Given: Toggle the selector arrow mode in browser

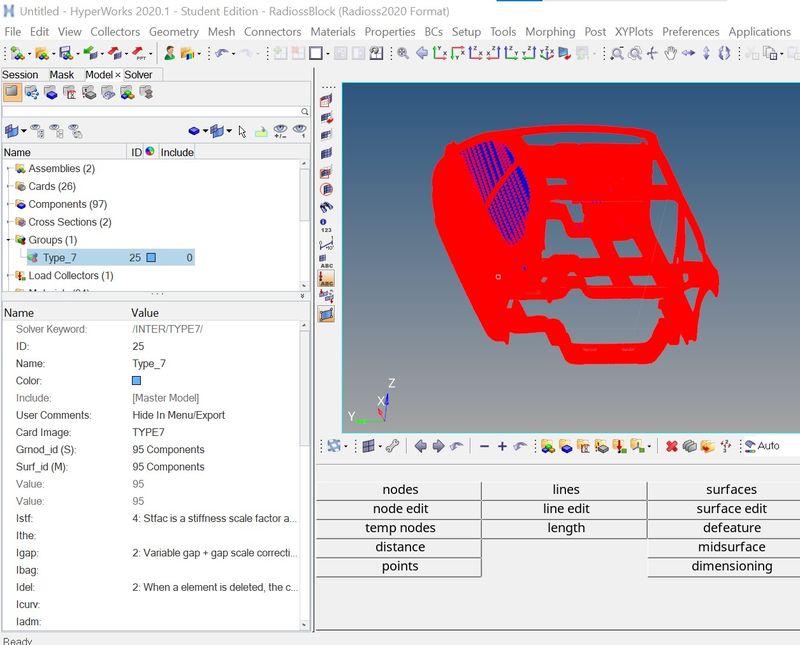Looking at the screenshot, I should (242, 132).
